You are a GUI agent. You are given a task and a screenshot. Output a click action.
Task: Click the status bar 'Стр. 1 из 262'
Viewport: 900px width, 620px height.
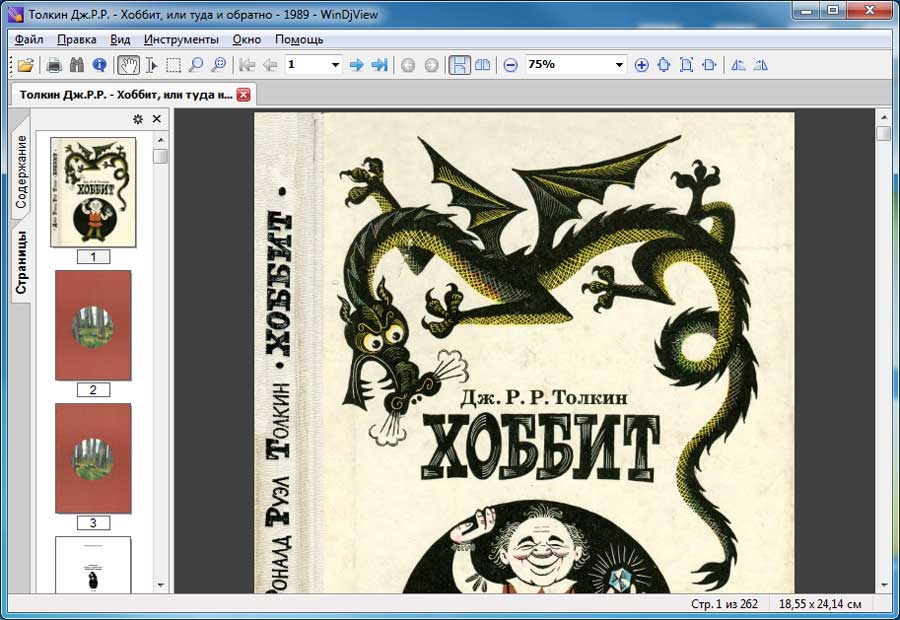click(x=724, y=604)
